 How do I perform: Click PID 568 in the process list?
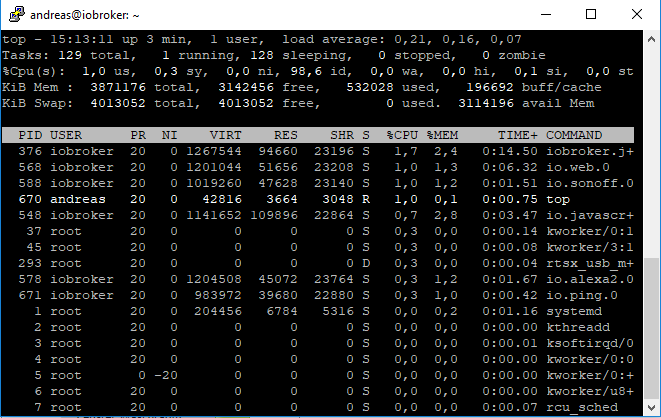pyautogui.click(x=30, y=167)
